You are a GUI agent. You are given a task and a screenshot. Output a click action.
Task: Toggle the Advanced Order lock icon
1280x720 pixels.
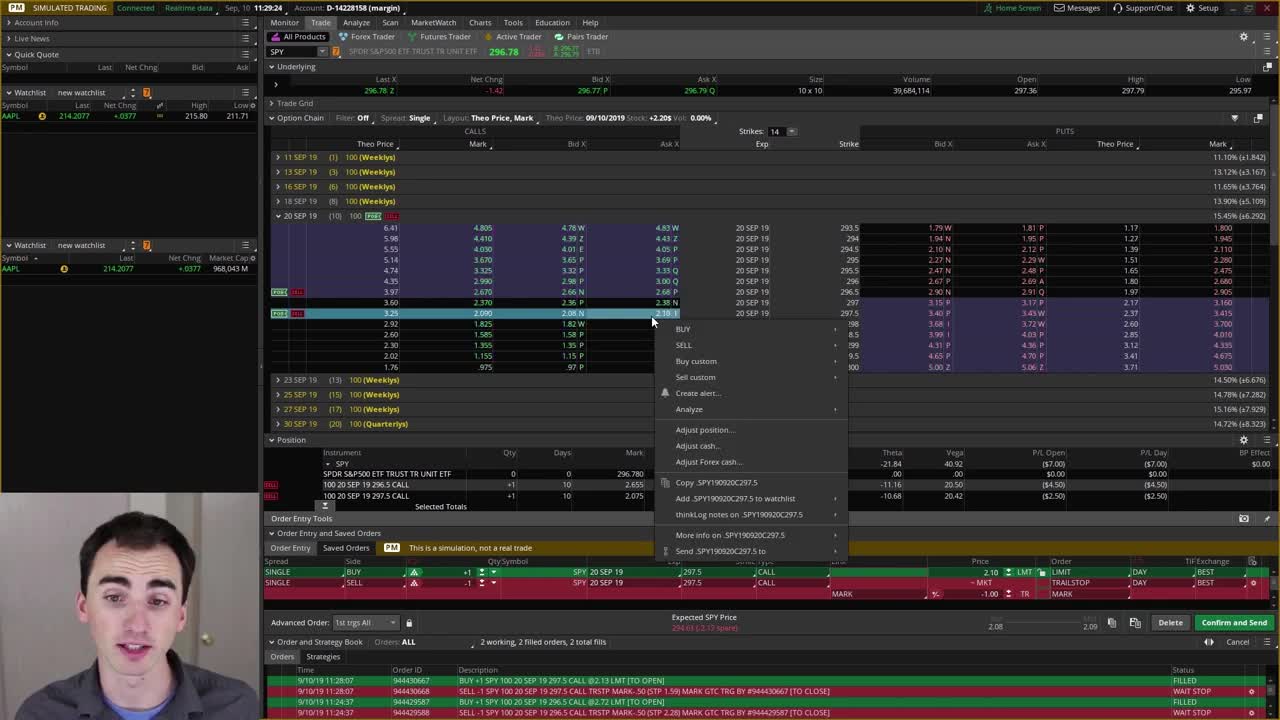coord(408,623)
